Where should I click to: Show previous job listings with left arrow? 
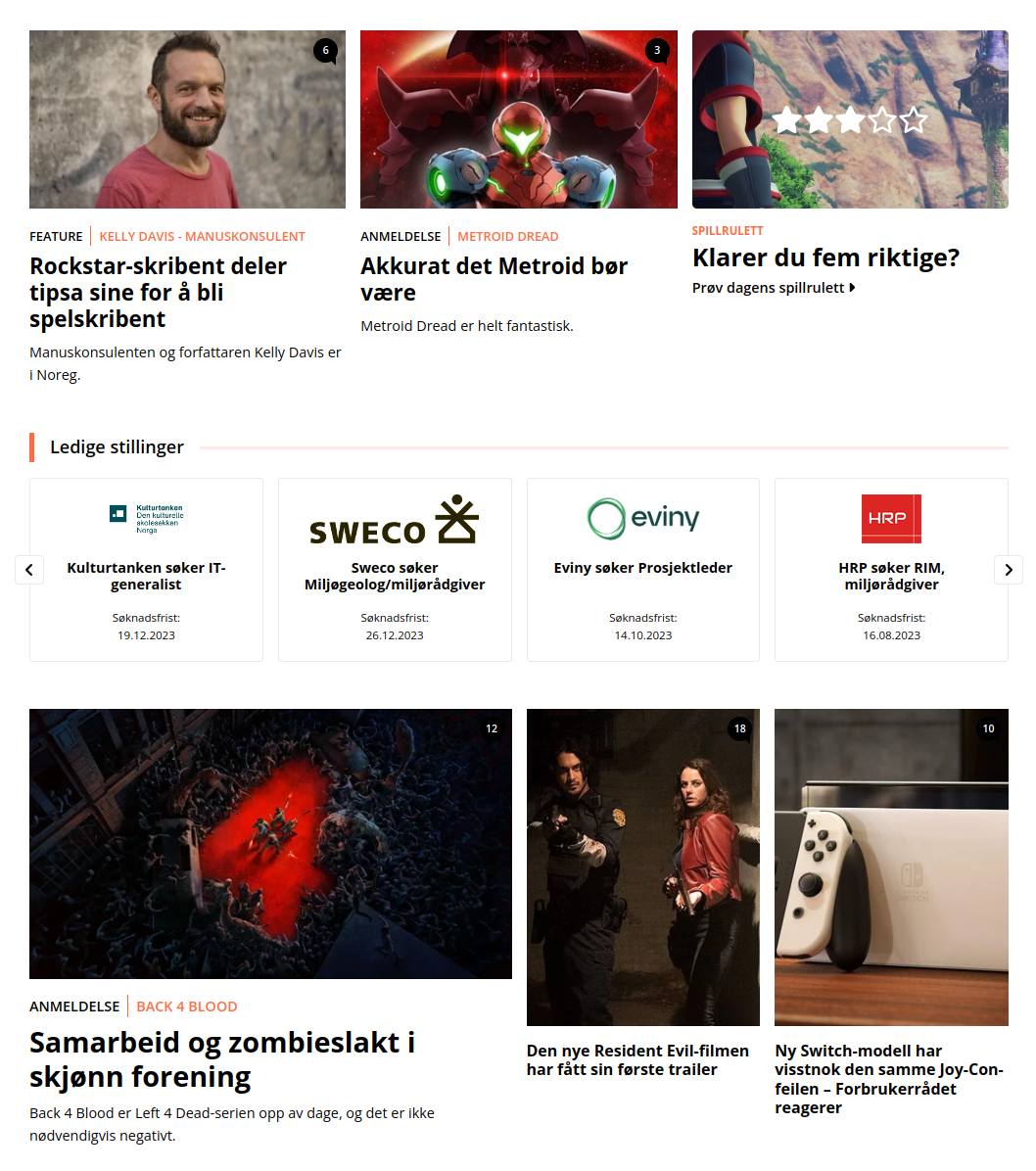coord(29,570)
